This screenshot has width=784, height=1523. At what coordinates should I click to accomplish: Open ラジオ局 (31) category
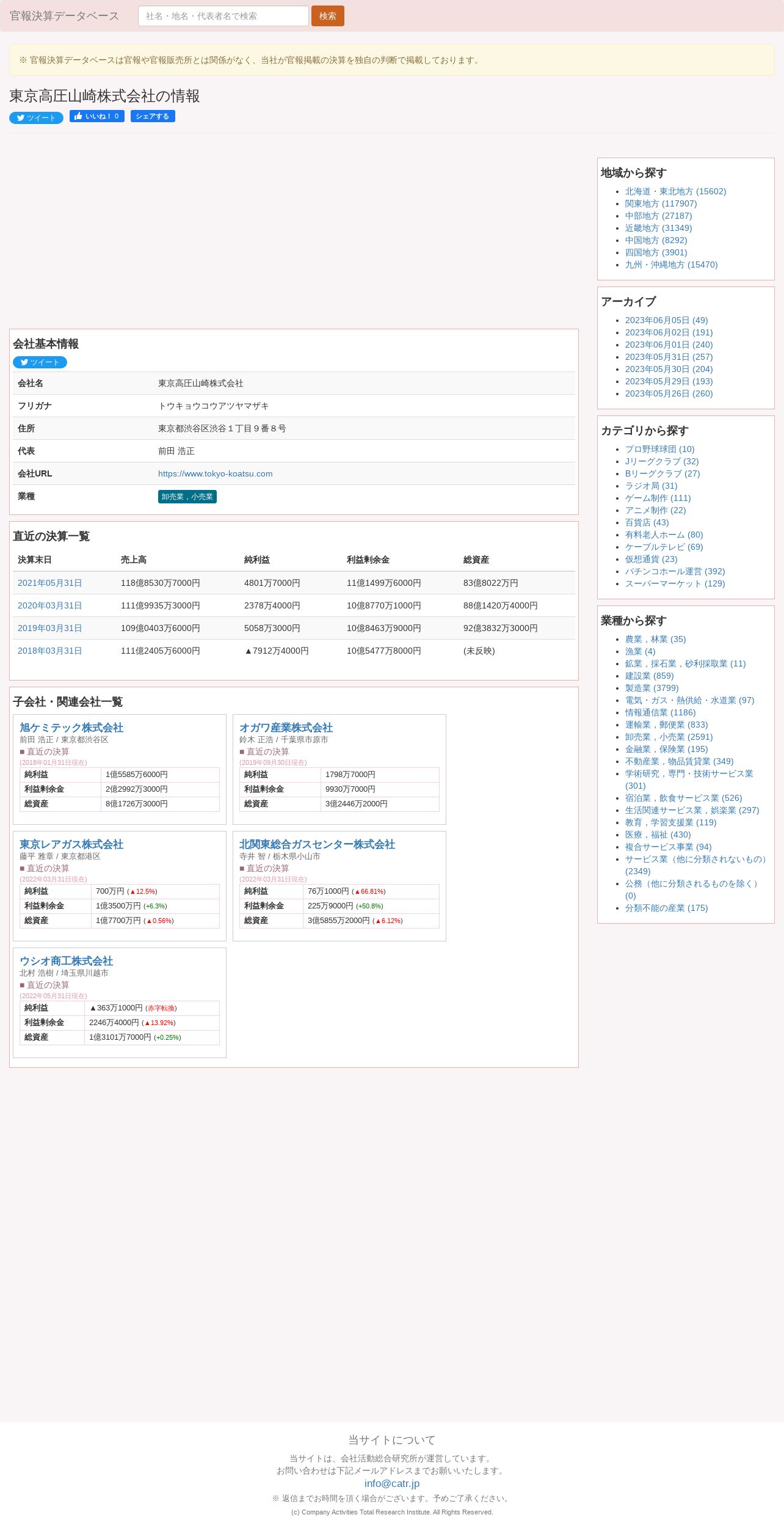pyautogui.click(x=651, y=486)
